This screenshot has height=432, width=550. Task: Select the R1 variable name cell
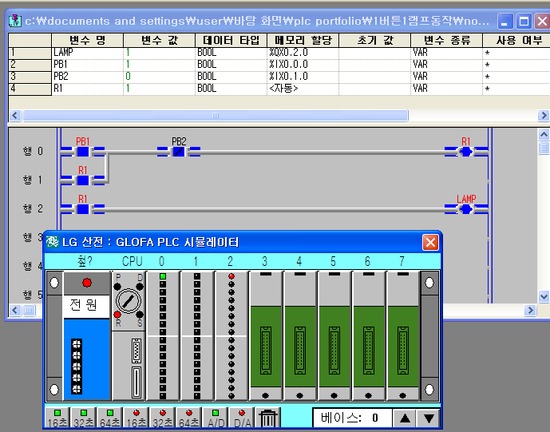point(87,89)
